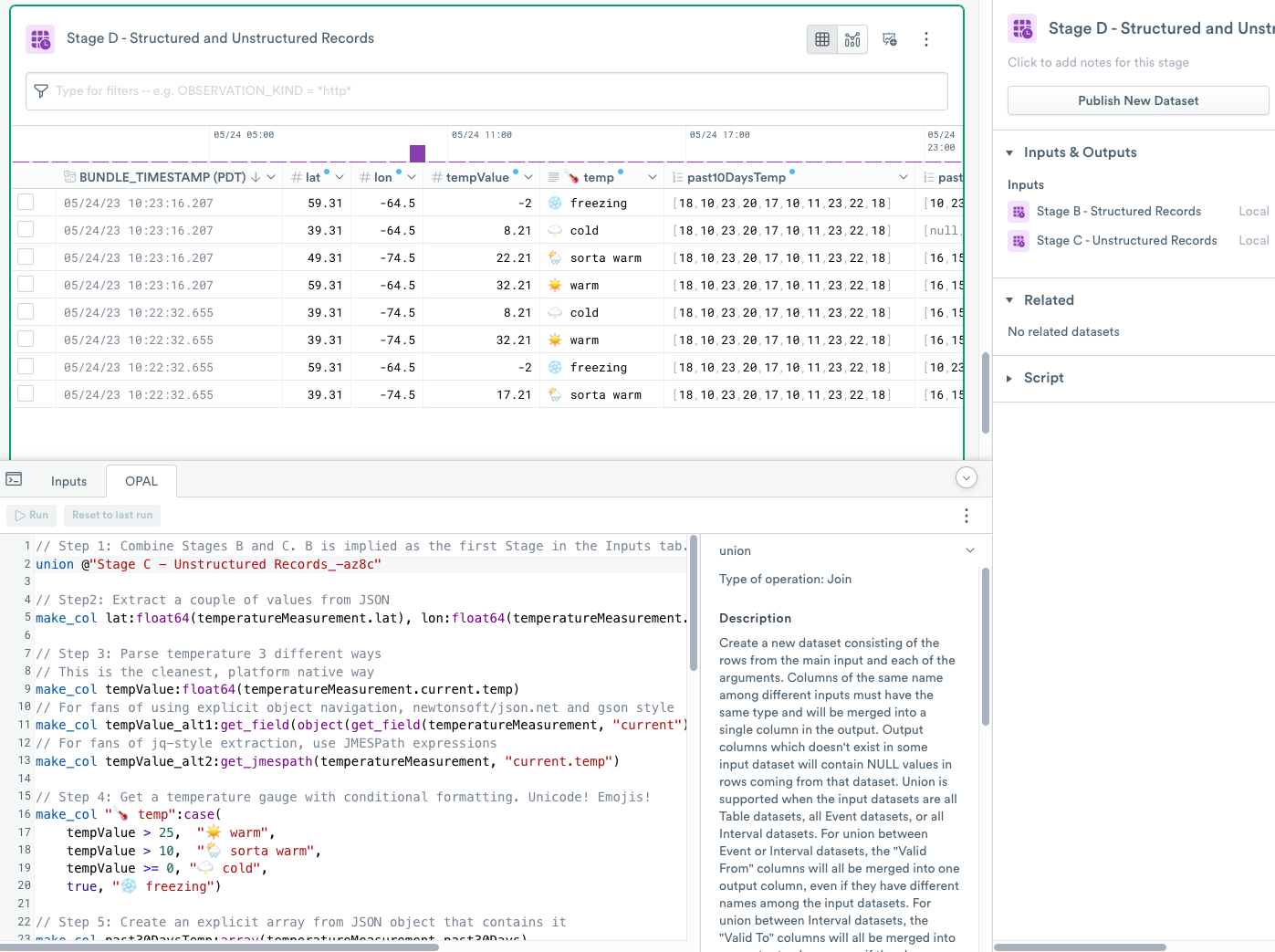Click the console icon beside Inputs tab
The height and width of the screenshot is (952, 1275).
(x=14, y=479)
